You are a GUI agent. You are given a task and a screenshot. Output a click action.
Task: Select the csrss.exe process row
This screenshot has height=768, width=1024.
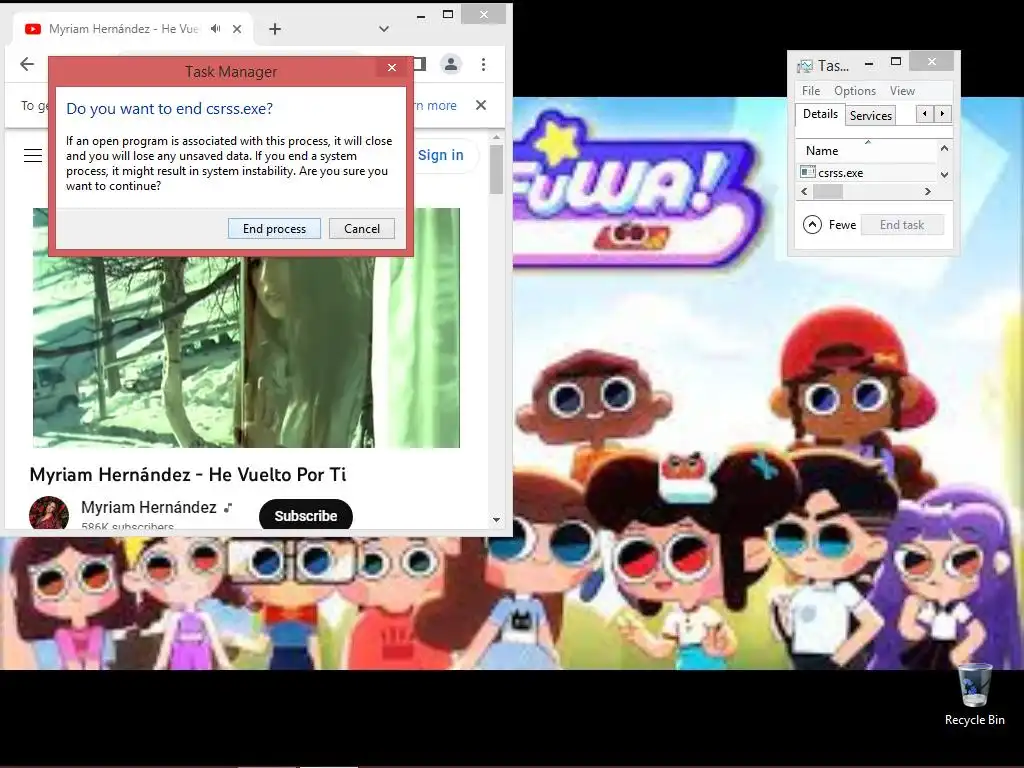click(x=867, y=172)
